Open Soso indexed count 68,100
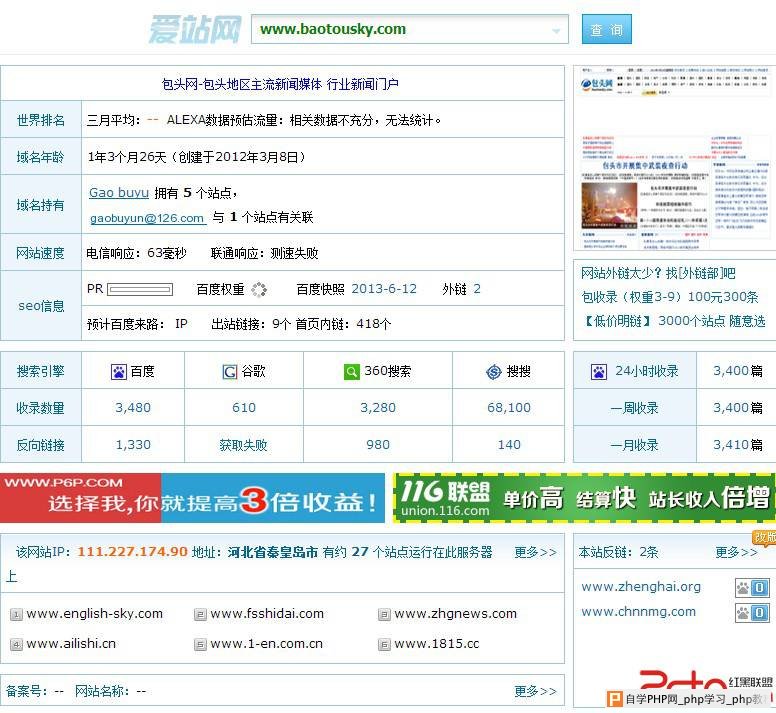Image resolution: width=776 pixels, height=713 pixels. [x=508, y=408]
